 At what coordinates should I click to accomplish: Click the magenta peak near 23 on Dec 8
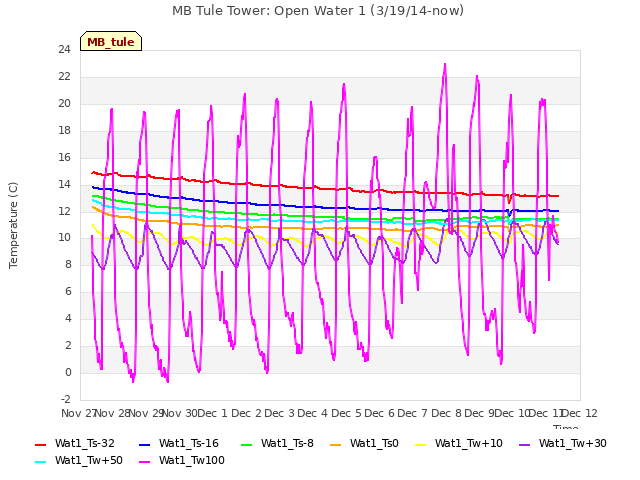click(445, 64)
